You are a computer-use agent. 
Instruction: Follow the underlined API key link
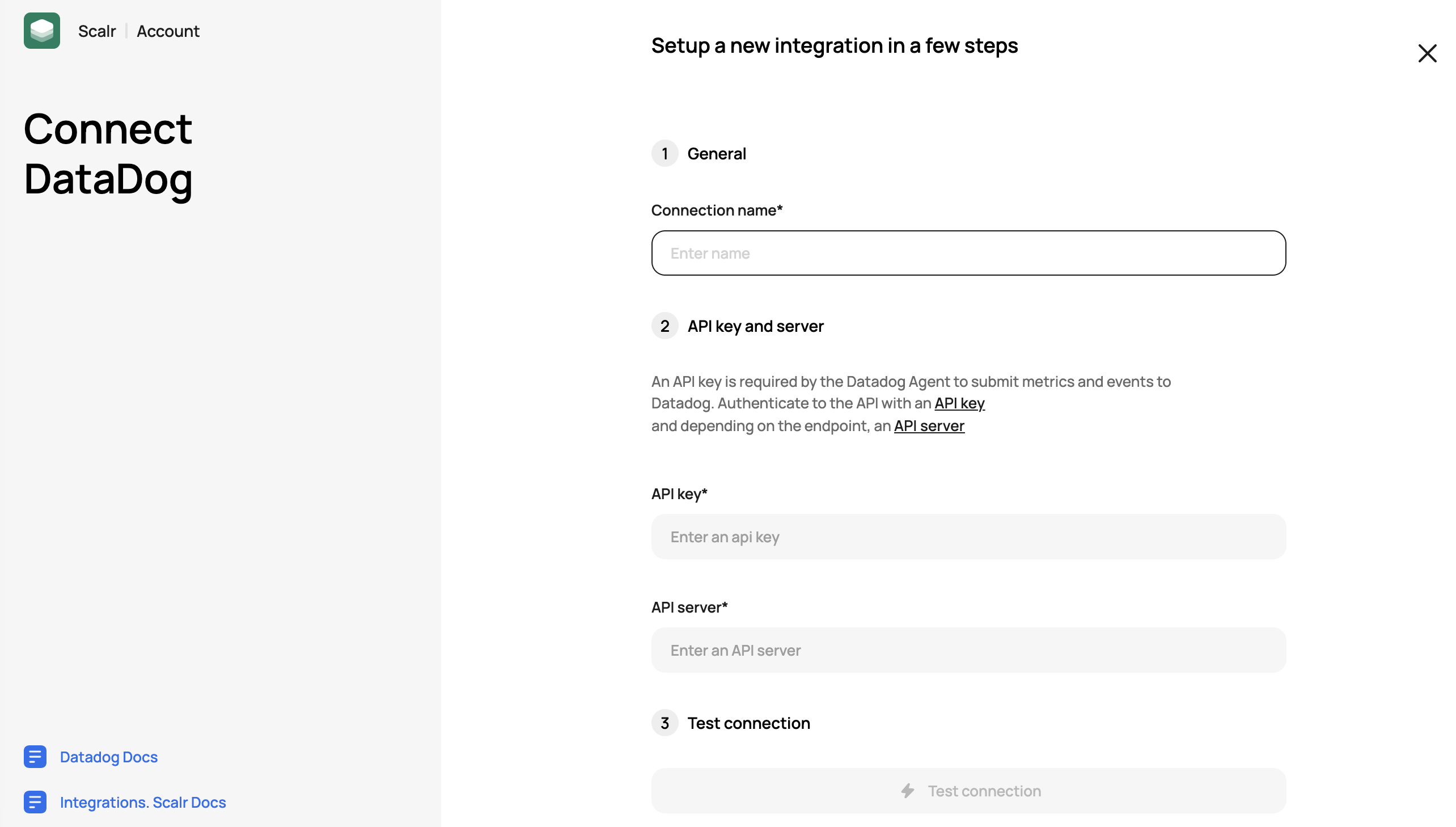pos(959,403)
